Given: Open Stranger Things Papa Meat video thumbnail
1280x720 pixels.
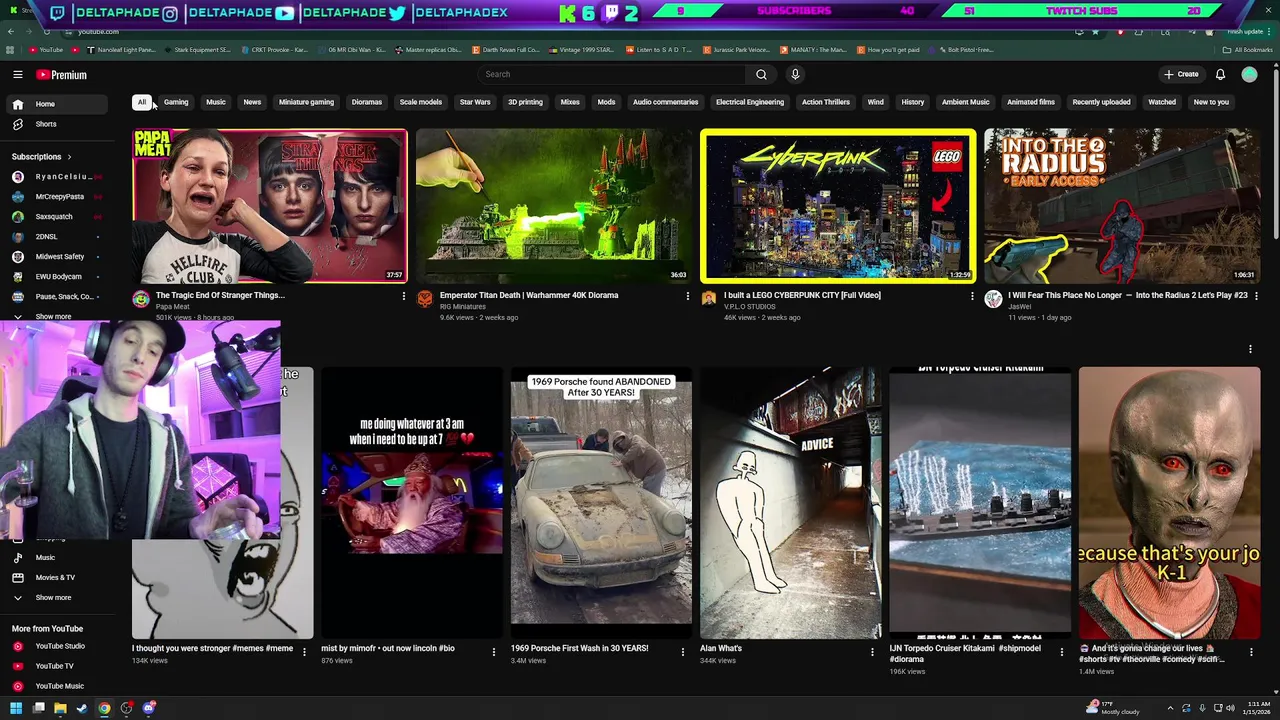Looking at the screenshot, I should pos(270,206).
